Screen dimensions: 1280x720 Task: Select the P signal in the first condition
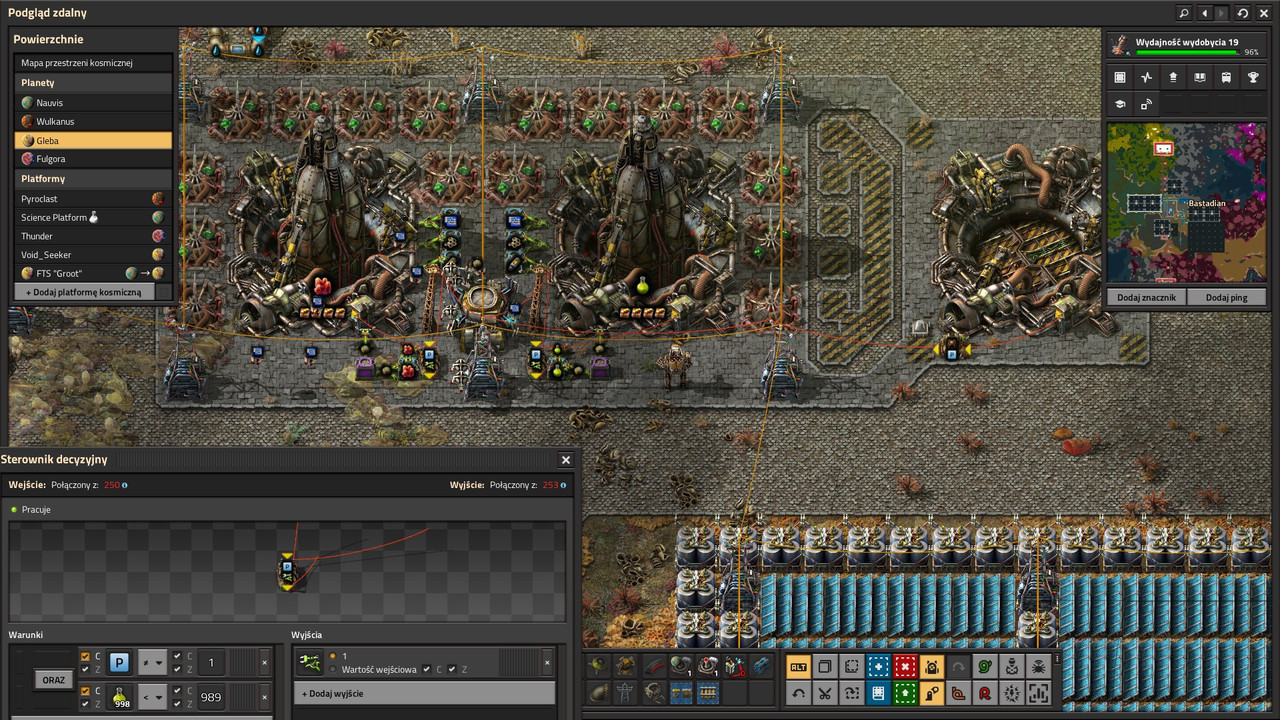coord(119,662)
